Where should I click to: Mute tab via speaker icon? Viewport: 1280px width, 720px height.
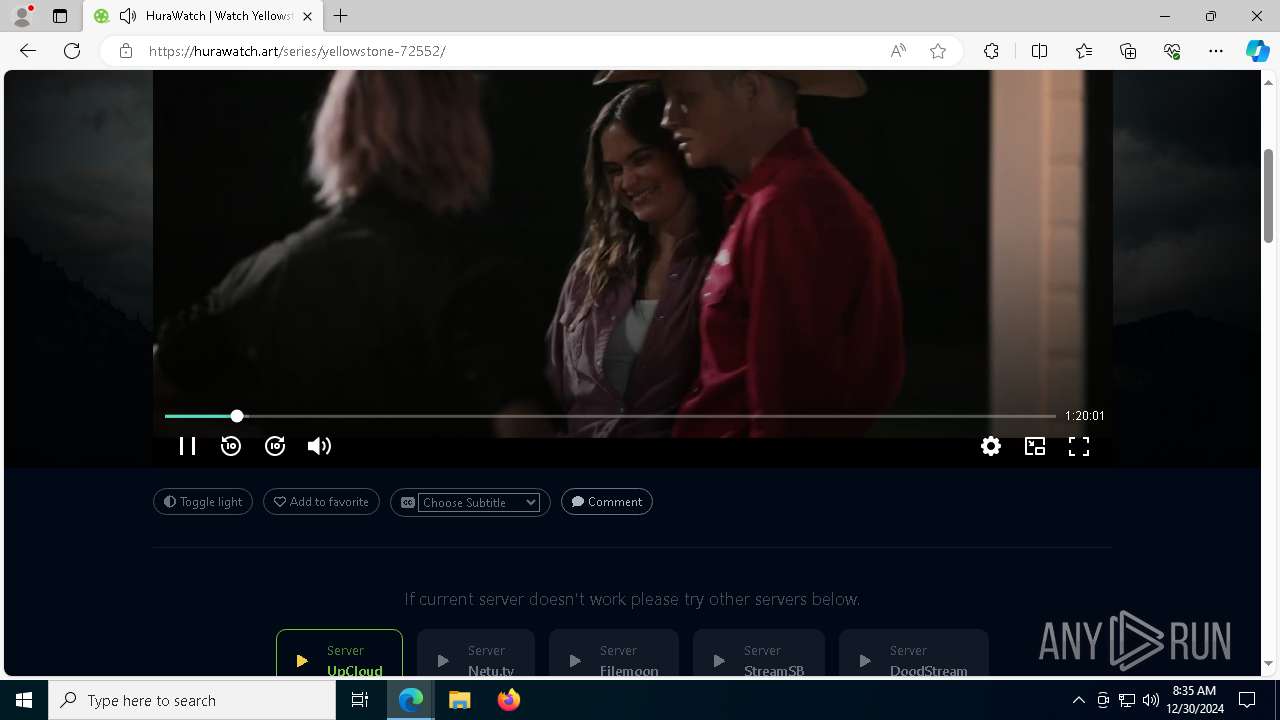[128, 16]
